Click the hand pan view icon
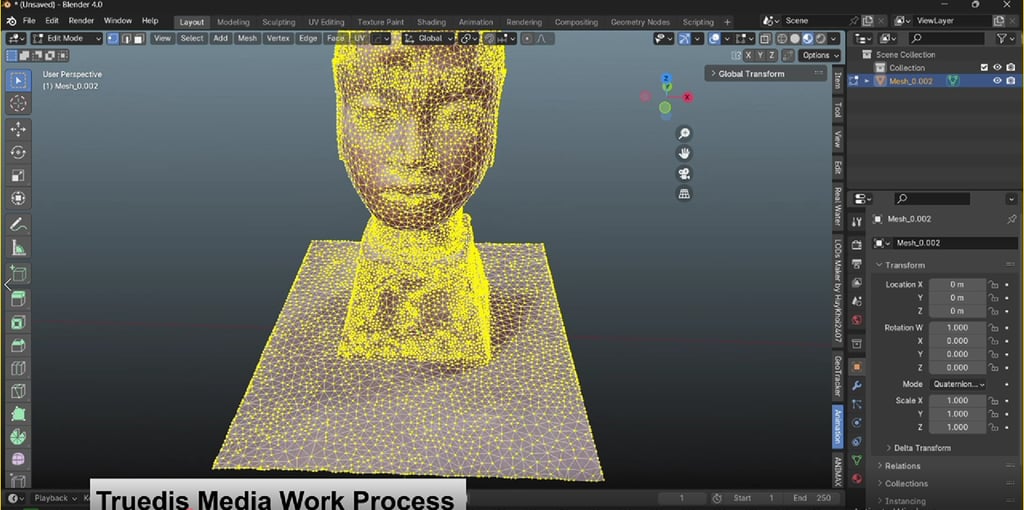 click(684, 153)
